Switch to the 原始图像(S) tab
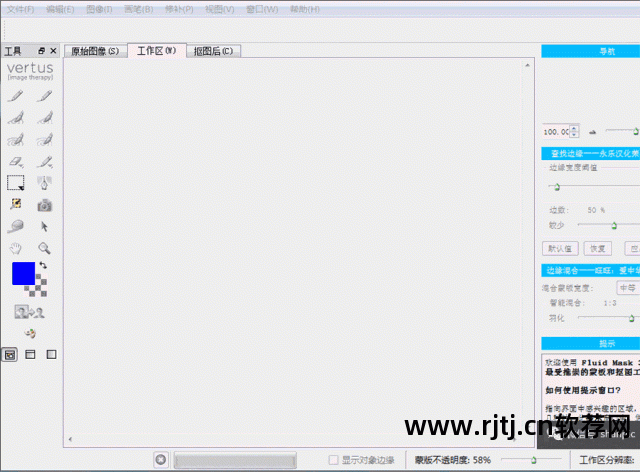This screenshot has height=472, width=640. (95, 51)
